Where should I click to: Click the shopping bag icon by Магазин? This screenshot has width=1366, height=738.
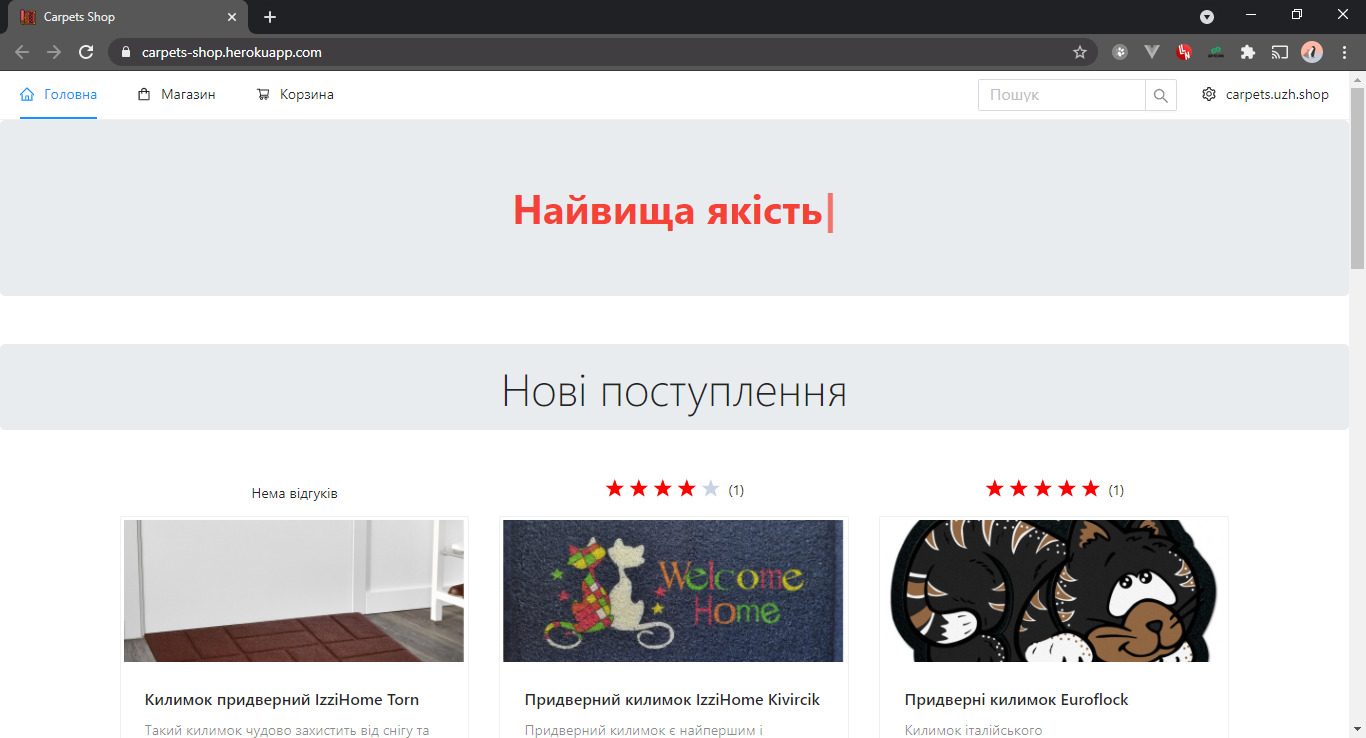144,94
